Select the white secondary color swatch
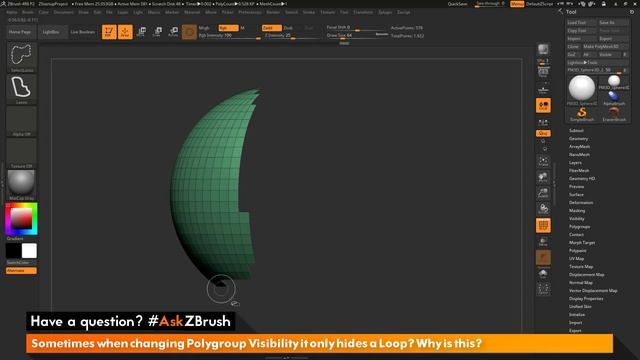The image size is (640, 360). 29,251
